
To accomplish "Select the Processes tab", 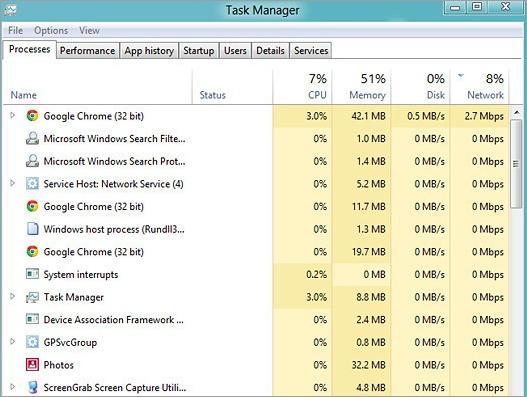I will coord(30,49).
